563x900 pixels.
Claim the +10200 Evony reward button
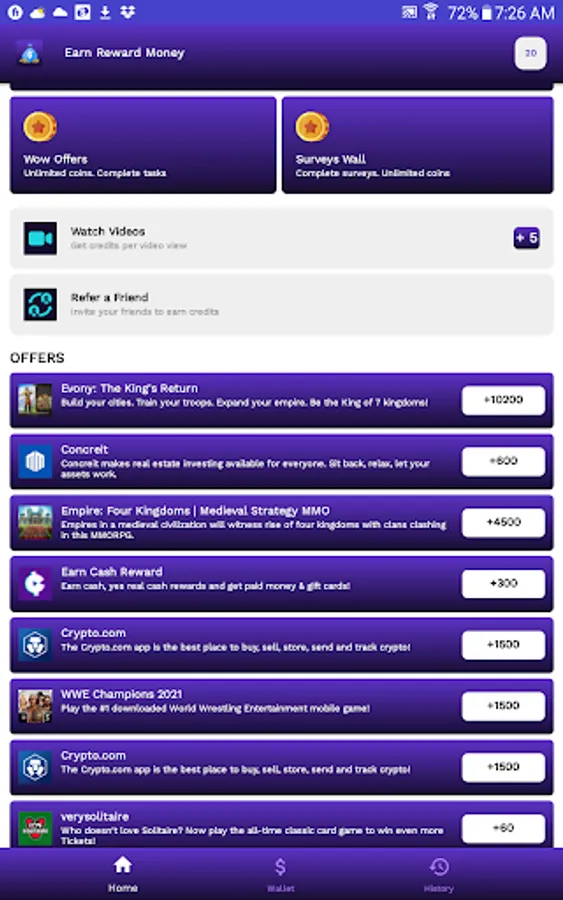(503, 400)
